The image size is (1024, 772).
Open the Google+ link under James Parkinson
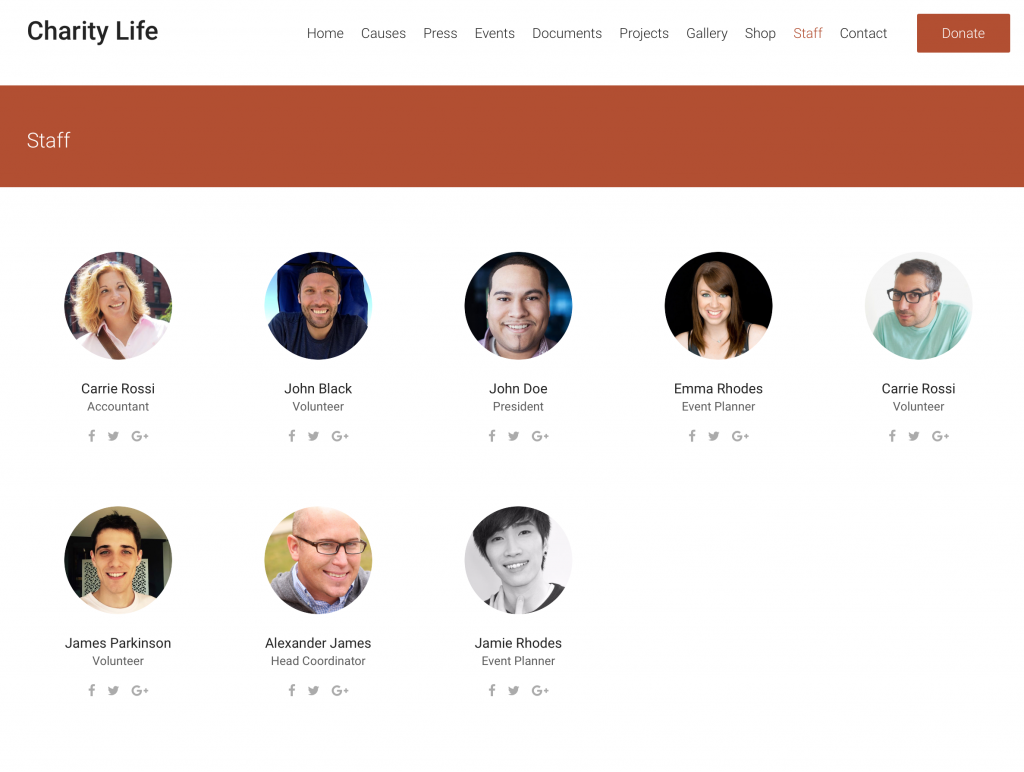140,690
